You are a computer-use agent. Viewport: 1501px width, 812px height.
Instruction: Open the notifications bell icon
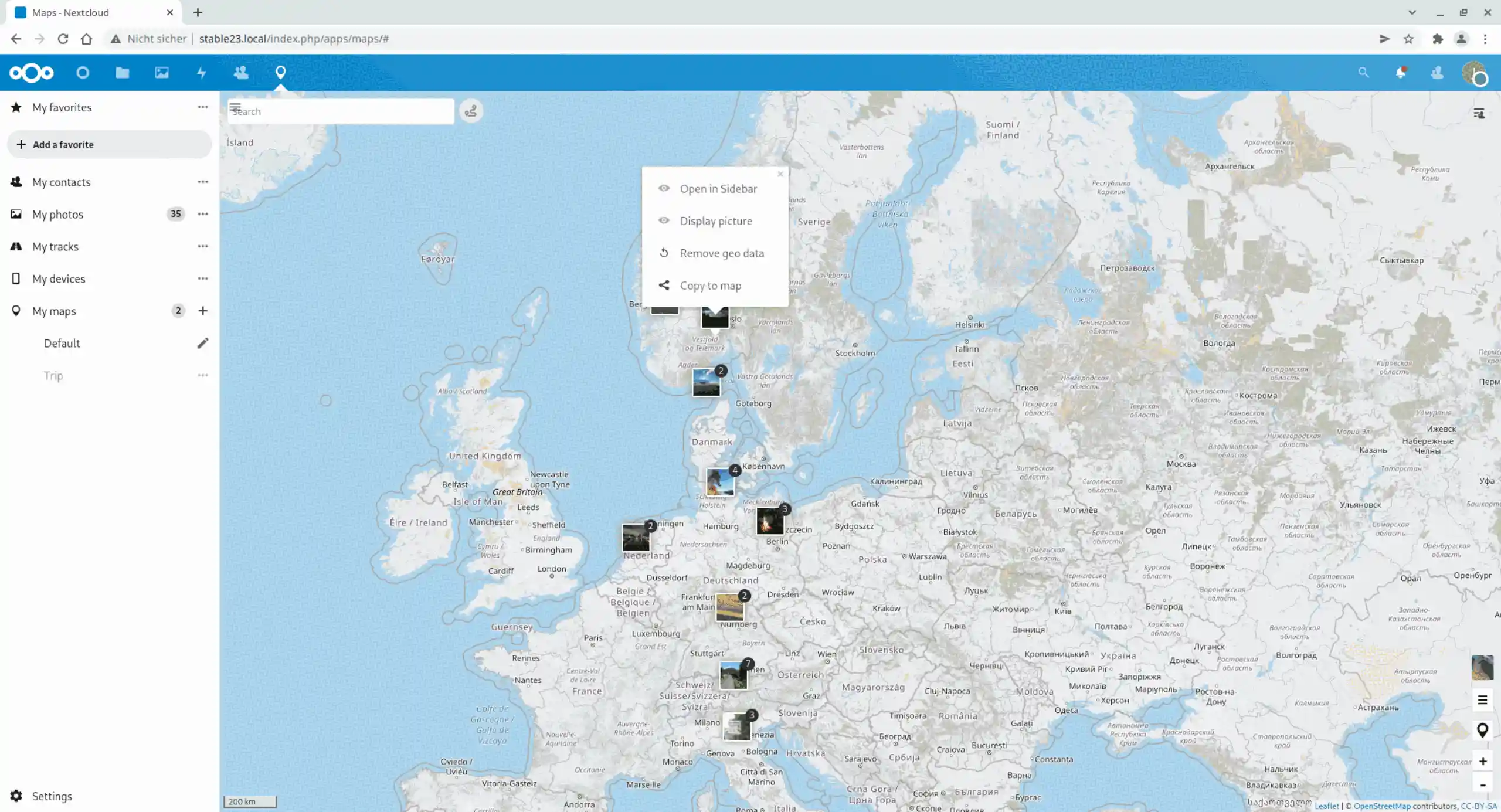point(1400,73)
